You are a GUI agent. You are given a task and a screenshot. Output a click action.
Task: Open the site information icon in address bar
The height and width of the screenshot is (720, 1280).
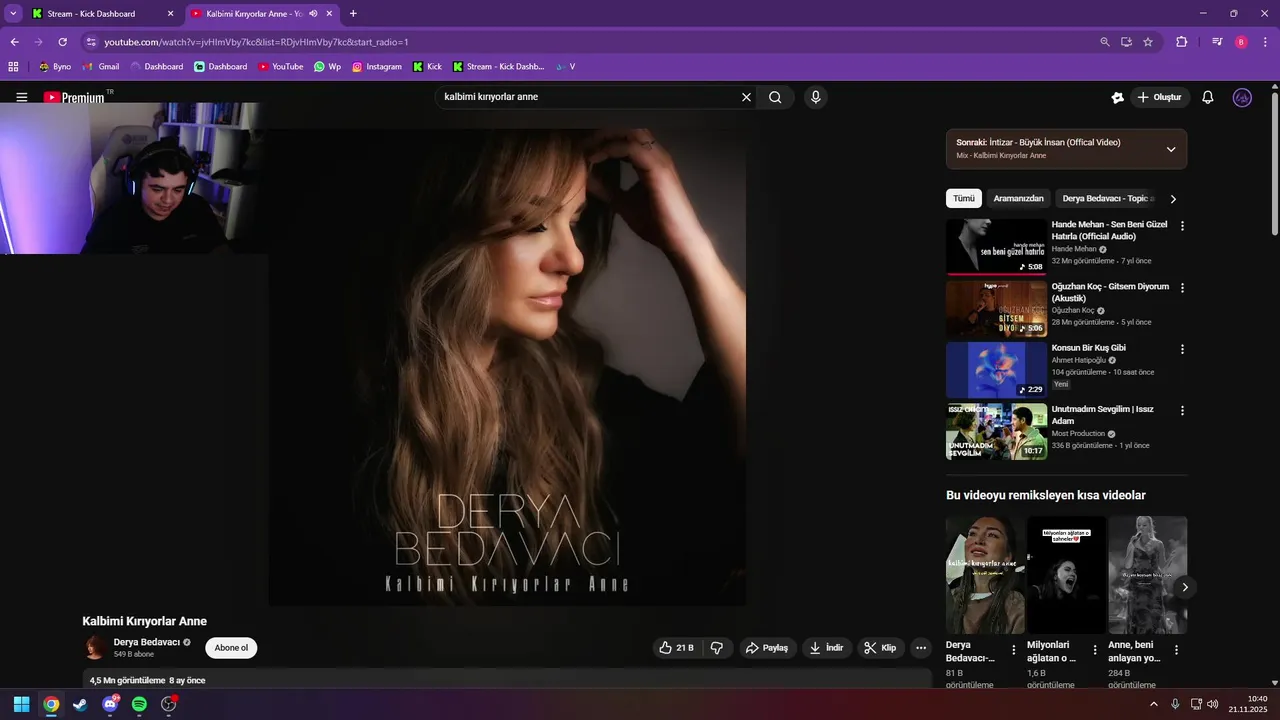click(x=91, y=42)
